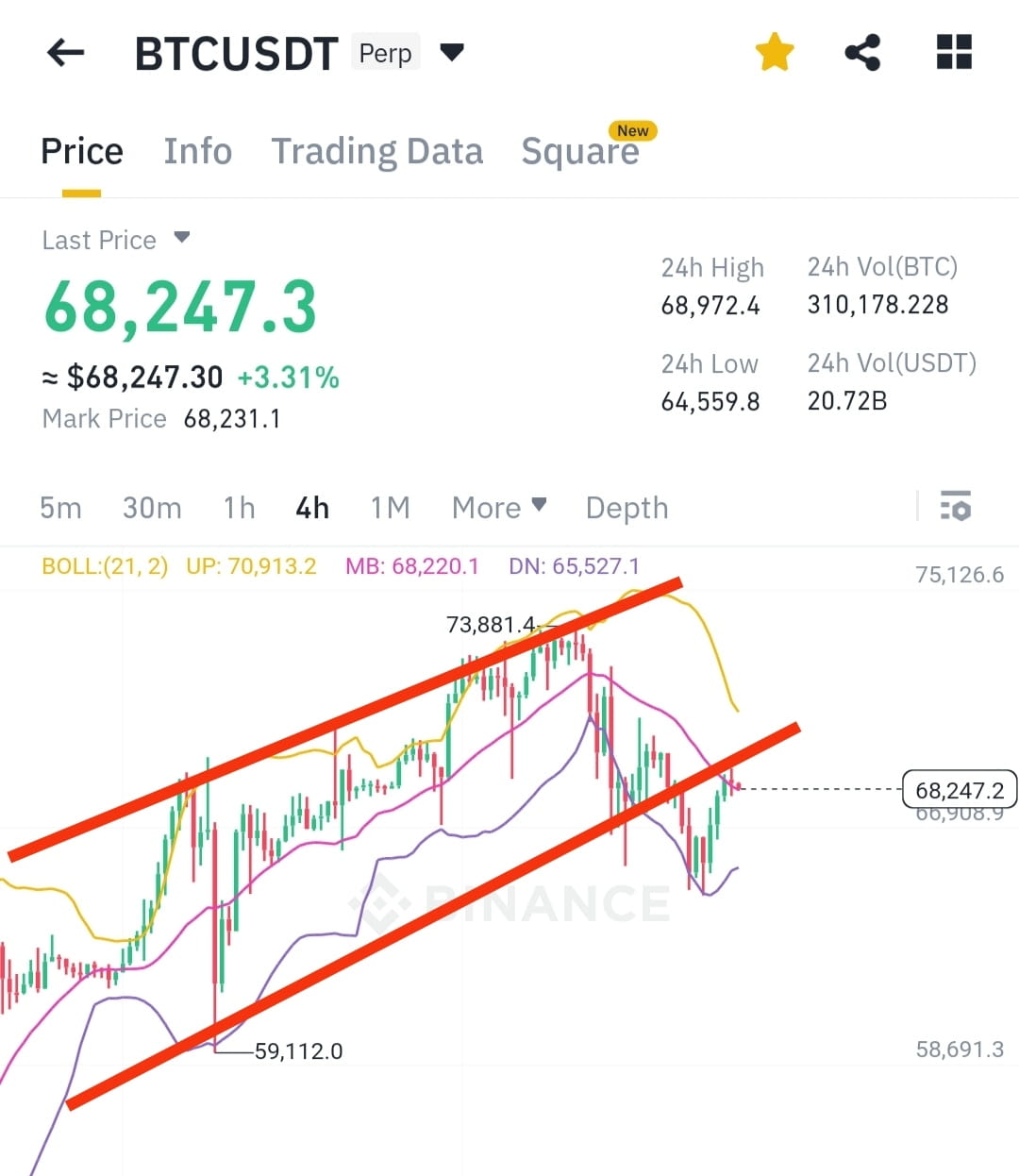The width and height of the screenshot is (1019, 1176).
Task: Open the Depth view
Action: pyautogui.click(x=626, y=507)
